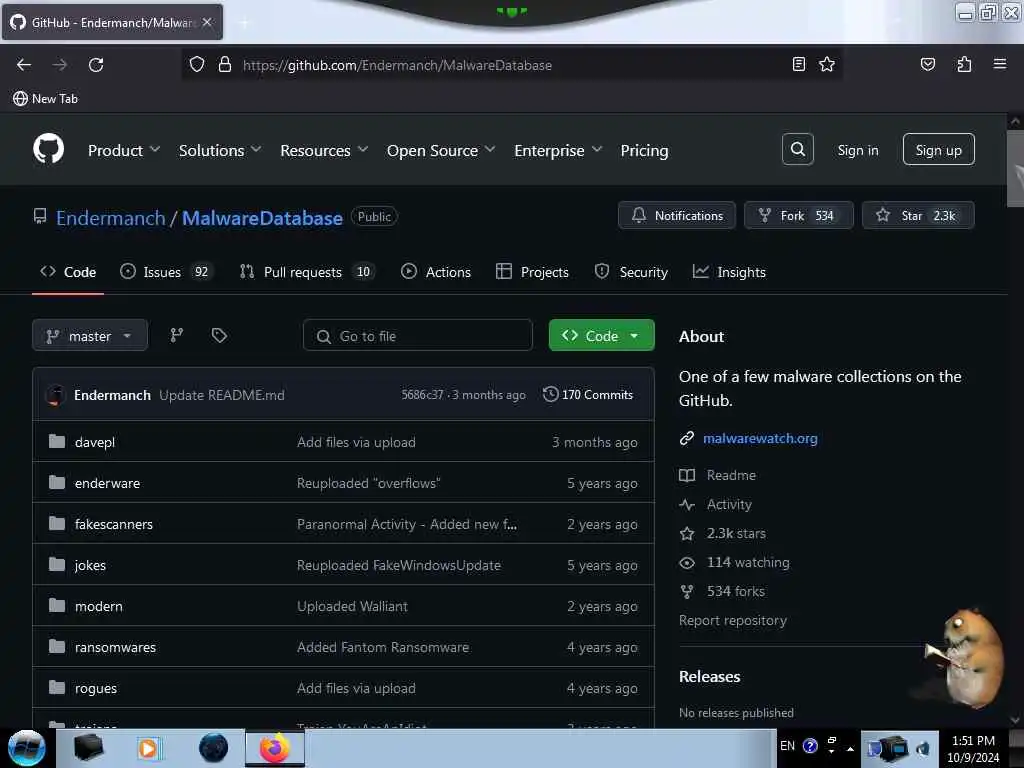Expand the Open Source menu

pyautogui.click(x=441, y=151)
